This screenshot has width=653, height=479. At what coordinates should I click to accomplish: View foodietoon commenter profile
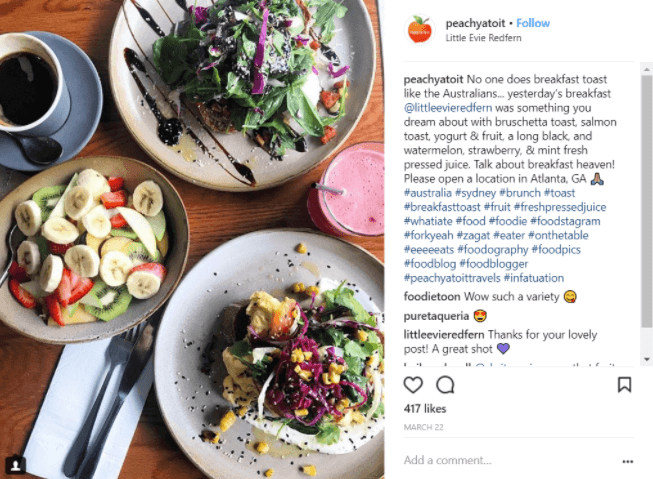tap(432, 297)
